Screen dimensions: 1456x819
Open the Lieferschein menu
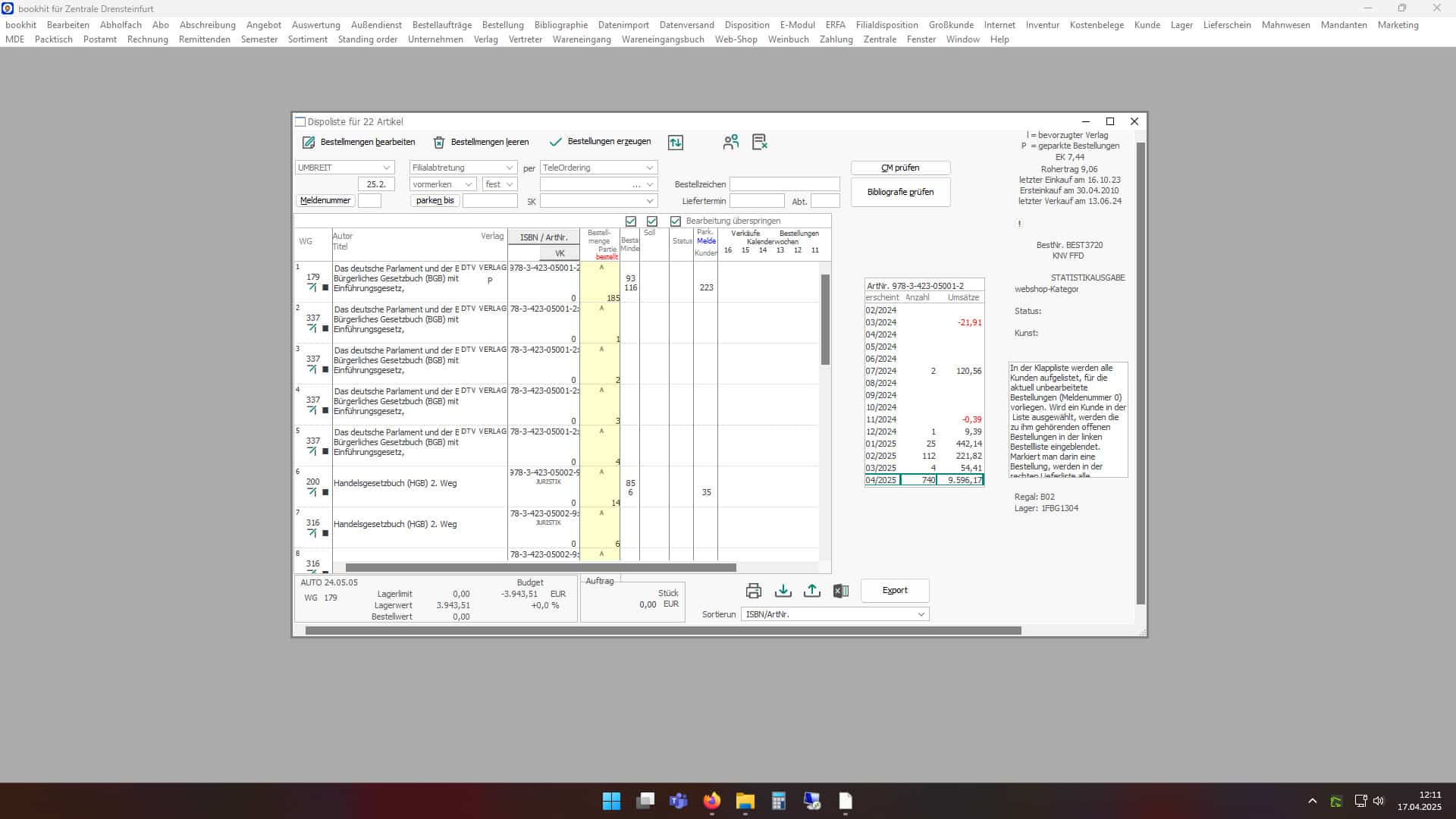tap(1227, 25)
